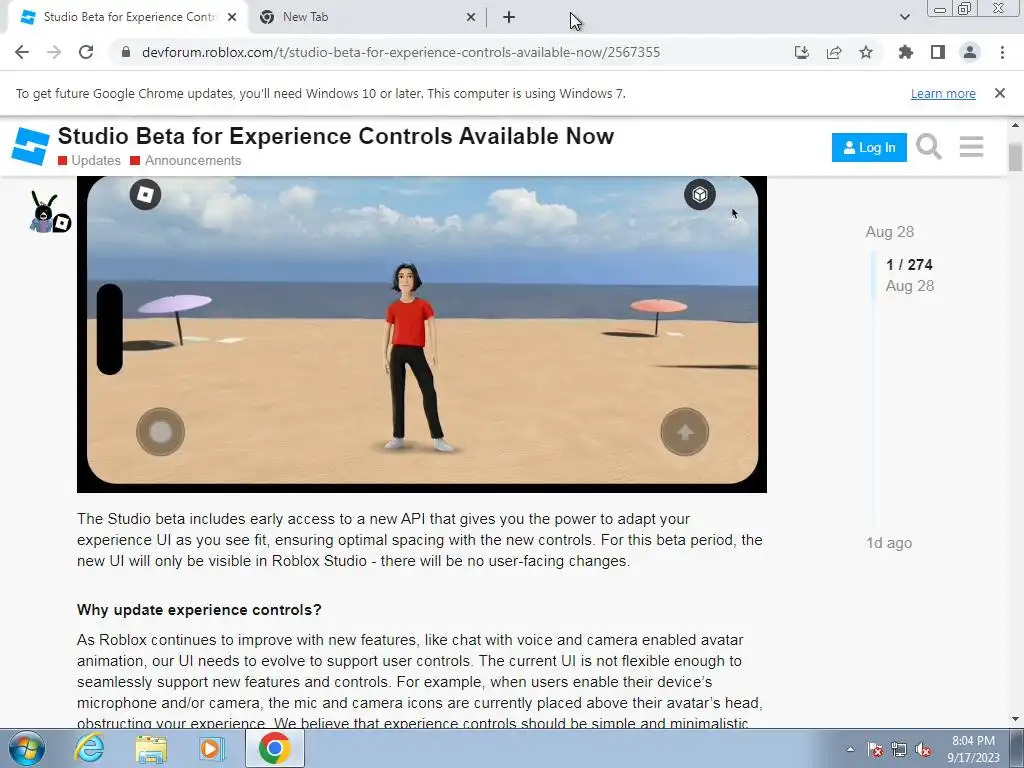Open the forum hamburger menu
Screen dimensions: 1024x768
(971, 147)
